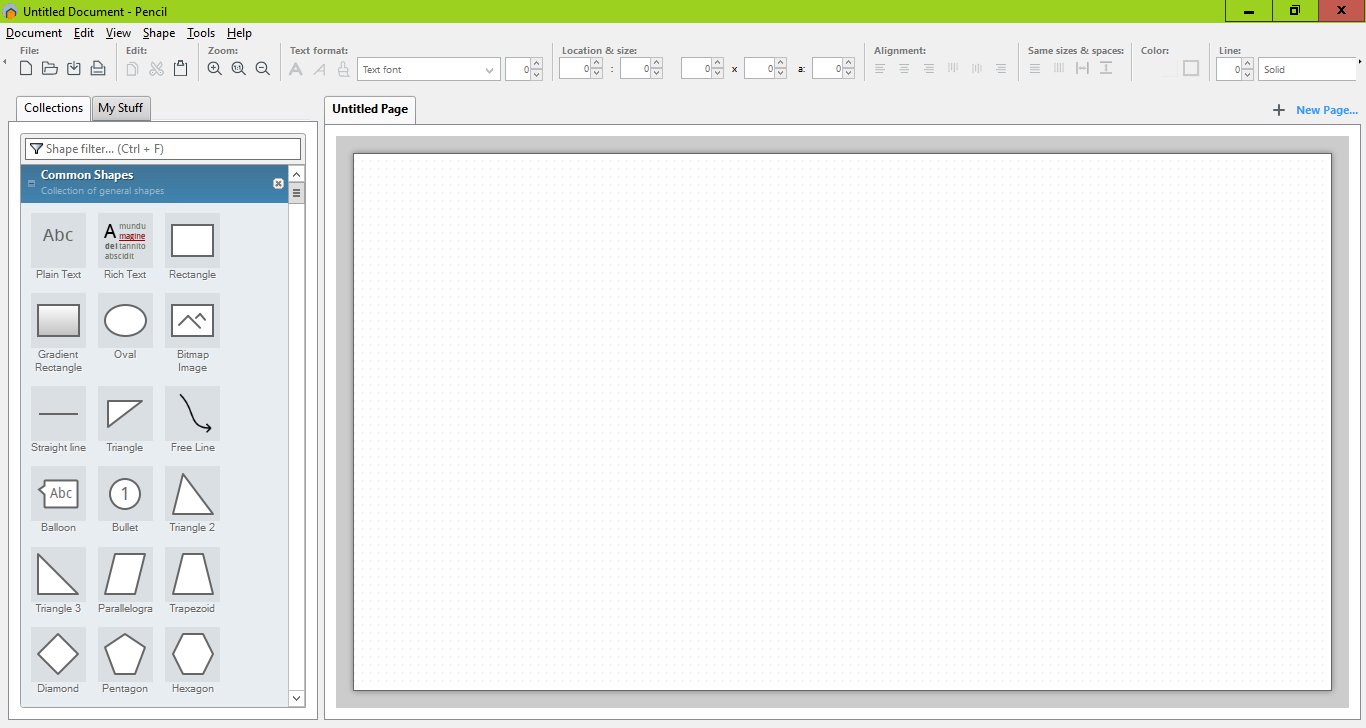
Task: Dismiss the Common Shapes collection
Action: click(277, 183)
